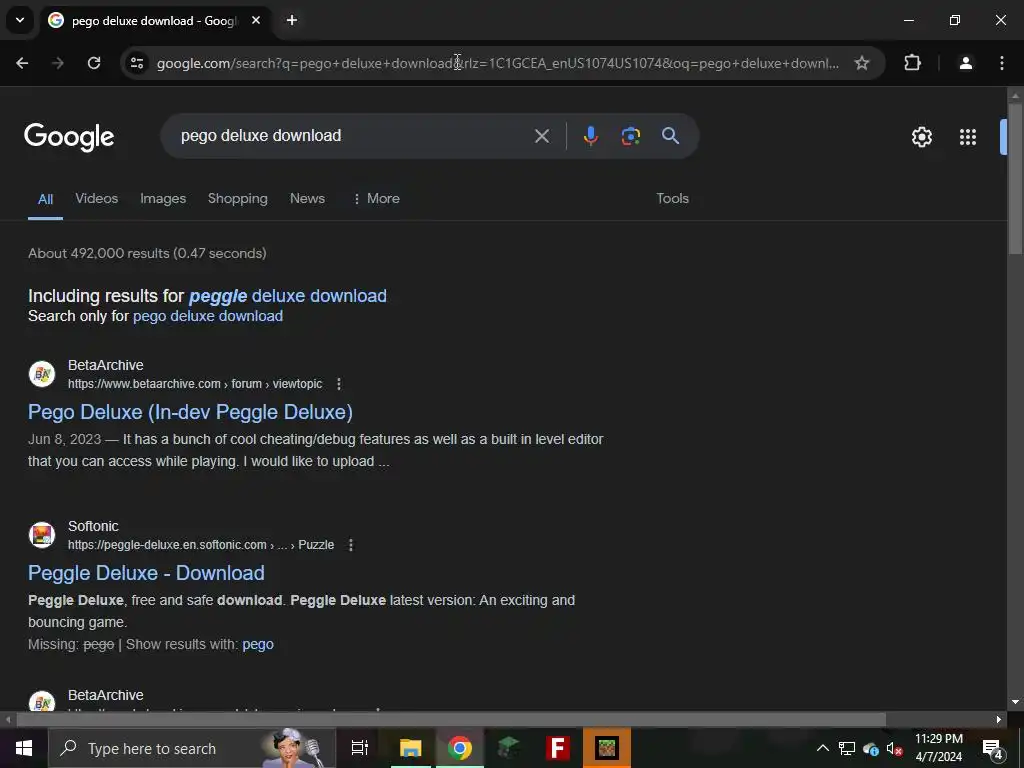
Task: Open the taskbar clock and date
Action: [x=938, y=748]
